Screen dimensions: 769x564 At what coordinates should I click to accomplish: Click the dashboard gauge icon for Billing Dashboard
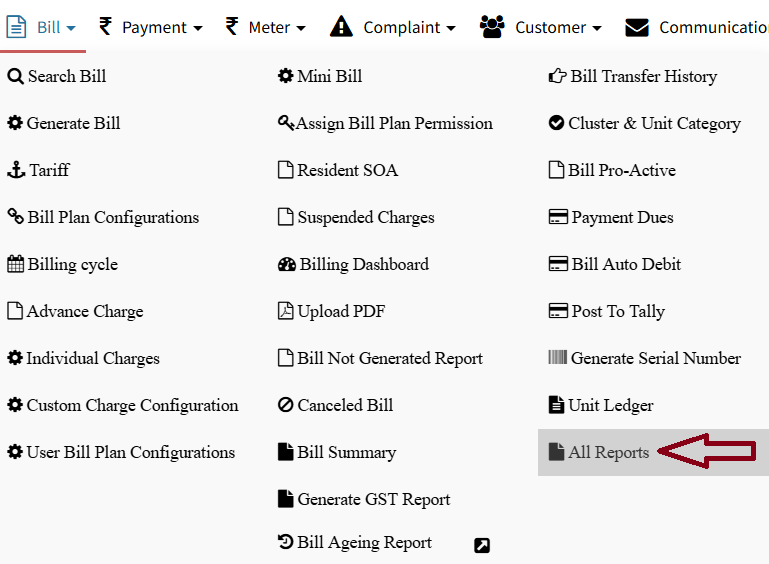pos(286,264)
